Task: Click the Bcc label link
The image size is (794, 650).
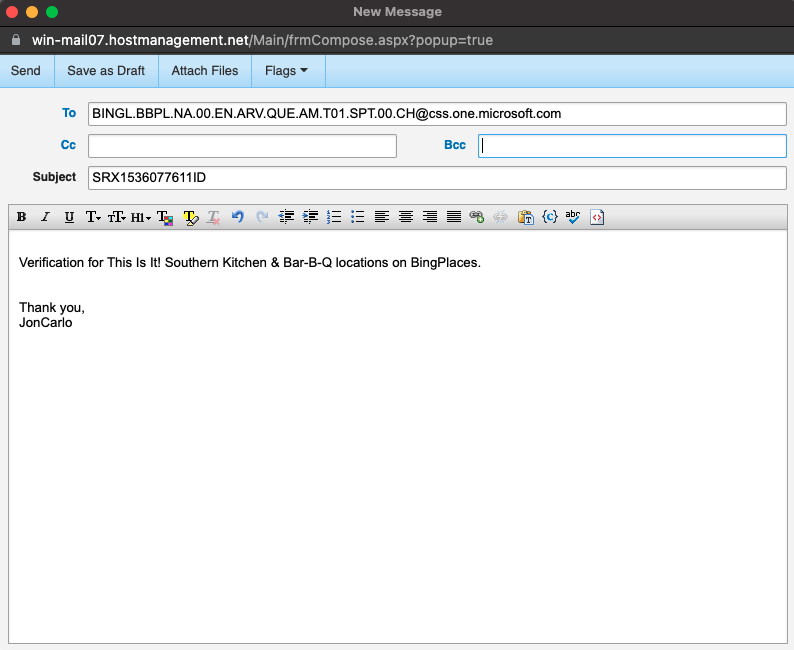Action: [x=455, y=145]
